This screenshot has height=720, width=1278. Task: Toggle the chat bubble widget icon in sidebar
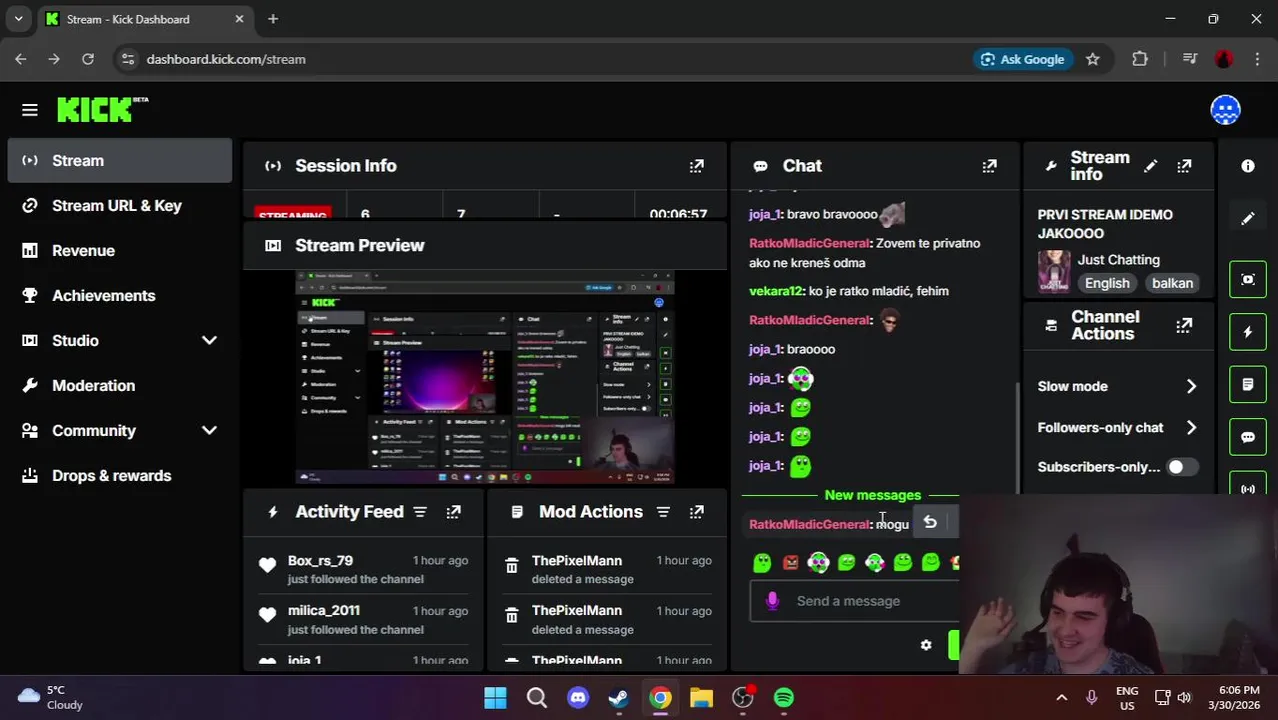pyautogui.click(x=1248, y=437)
